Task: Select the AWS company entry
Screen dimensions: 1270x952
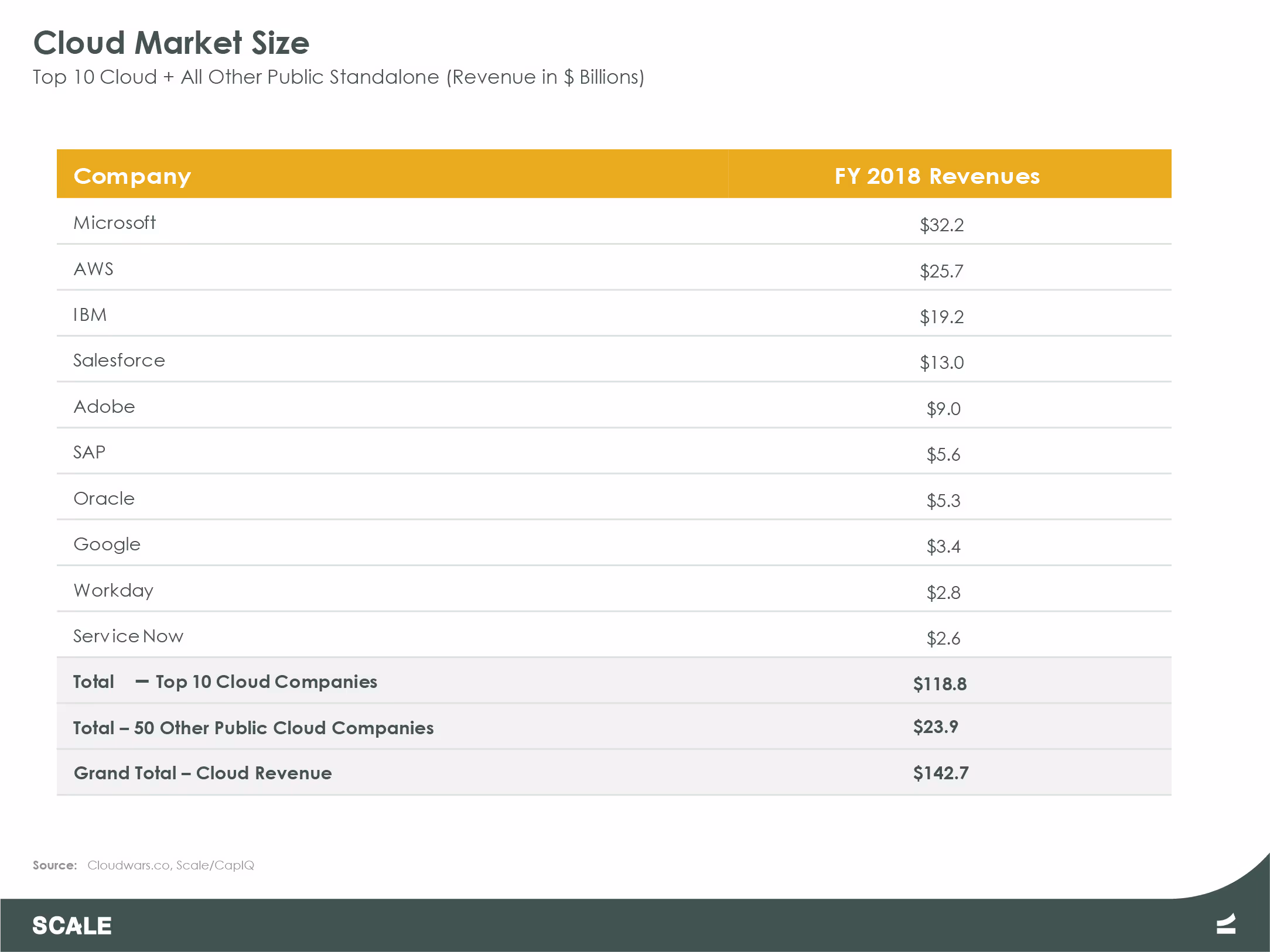Action: [93, 269]
